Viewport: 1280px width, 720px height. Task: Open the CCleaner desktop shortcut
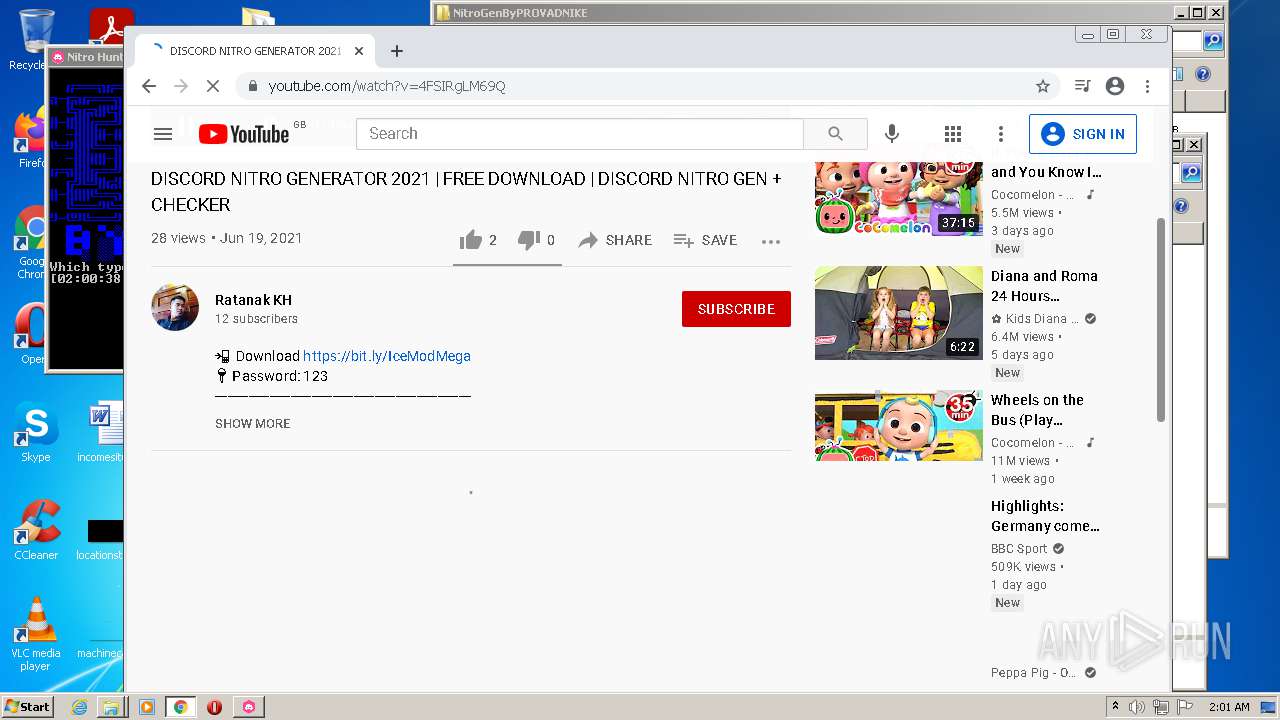36,530
